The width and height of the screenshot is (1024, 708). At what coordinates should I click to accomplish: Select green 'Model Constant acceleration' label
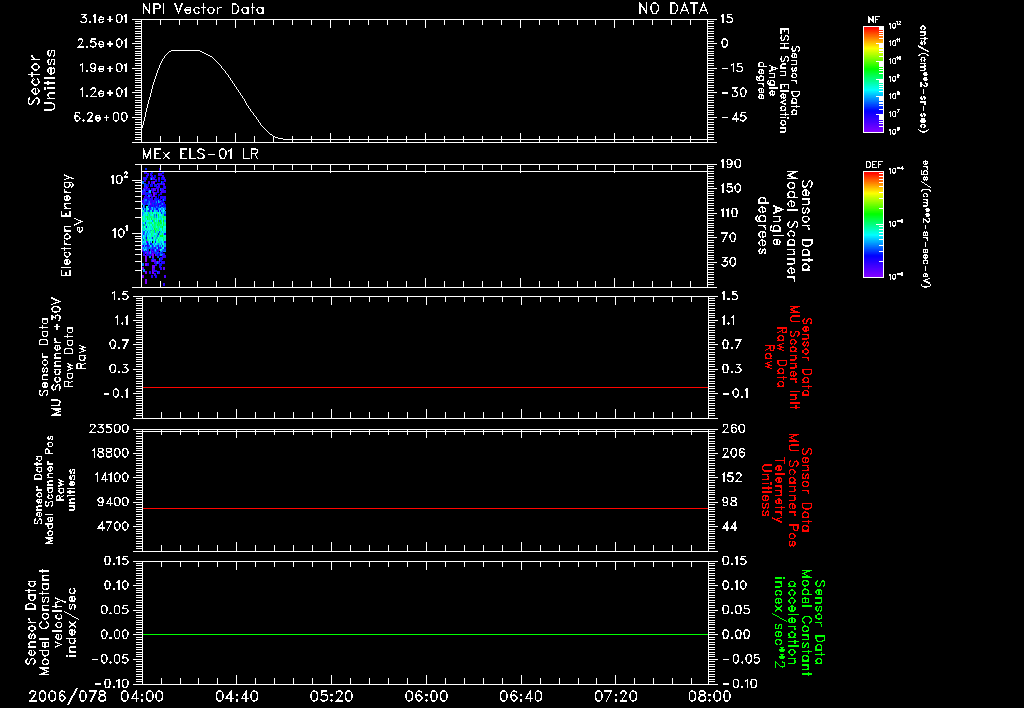[799, 623]
